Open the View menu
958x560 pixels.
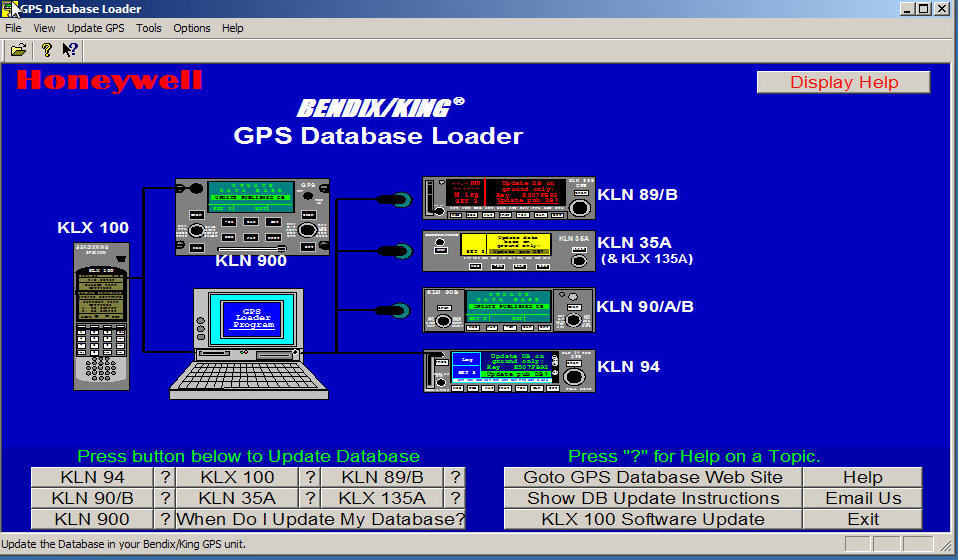coord(44,28)
